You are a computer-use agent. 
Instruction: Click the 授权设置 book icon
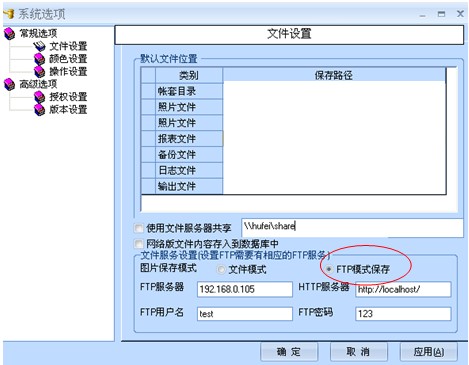click(x=39, y=97)
